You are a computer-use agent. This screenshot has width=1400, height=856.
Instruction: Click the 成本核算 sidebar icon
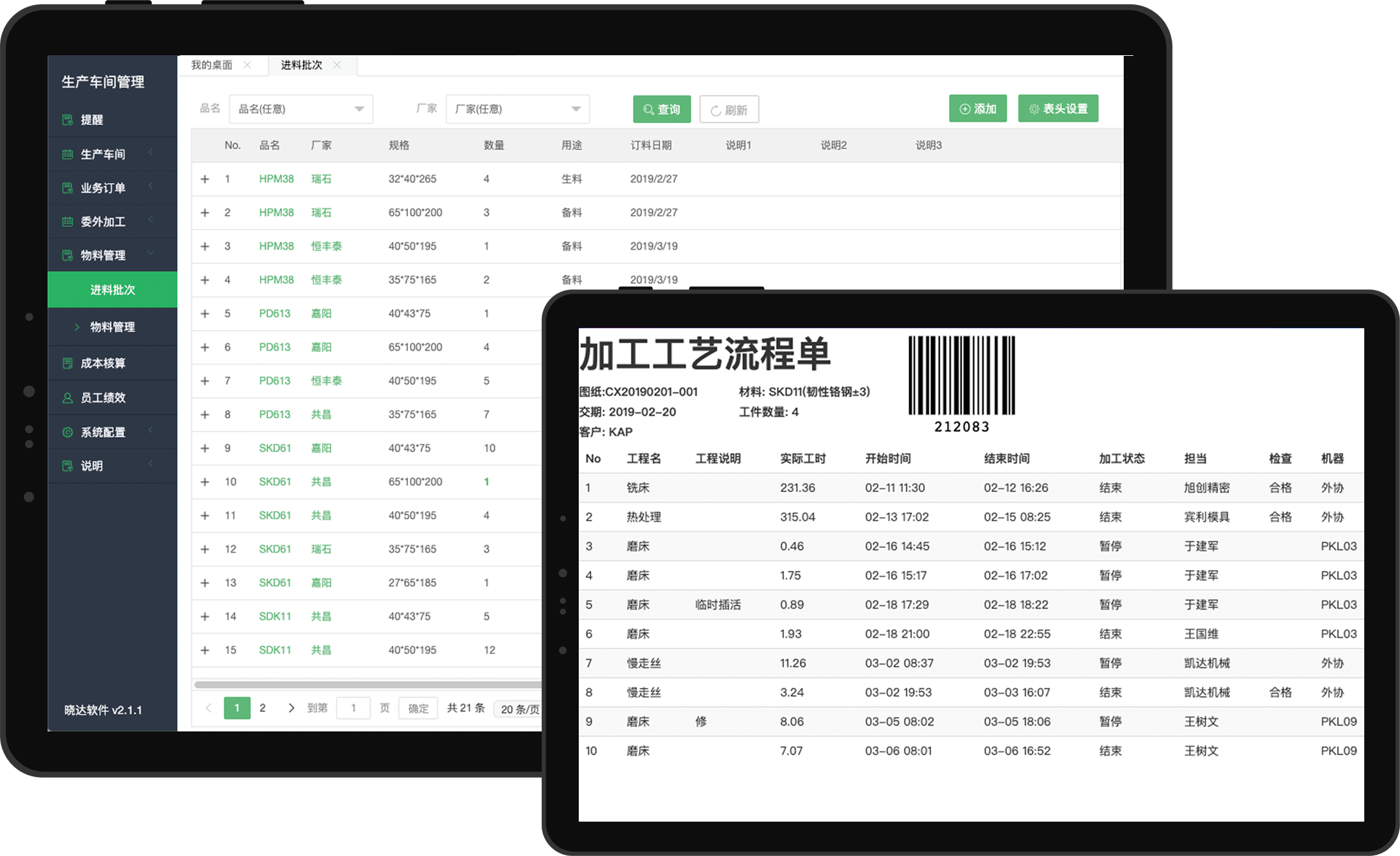[x=67, y=363]
